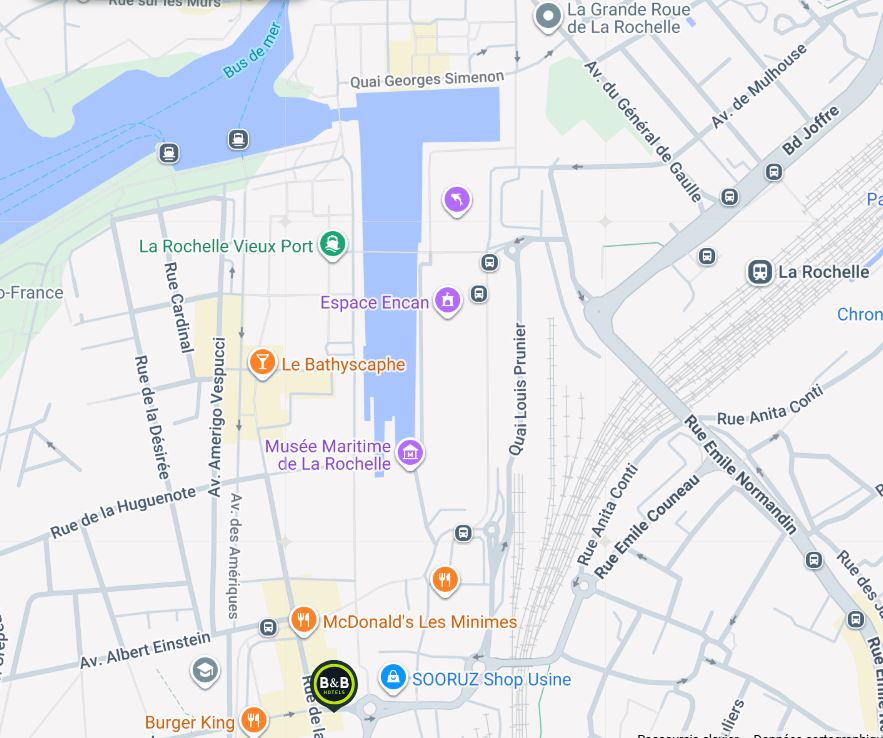Click the unnamed orange restaurant pin

point(445,580)
